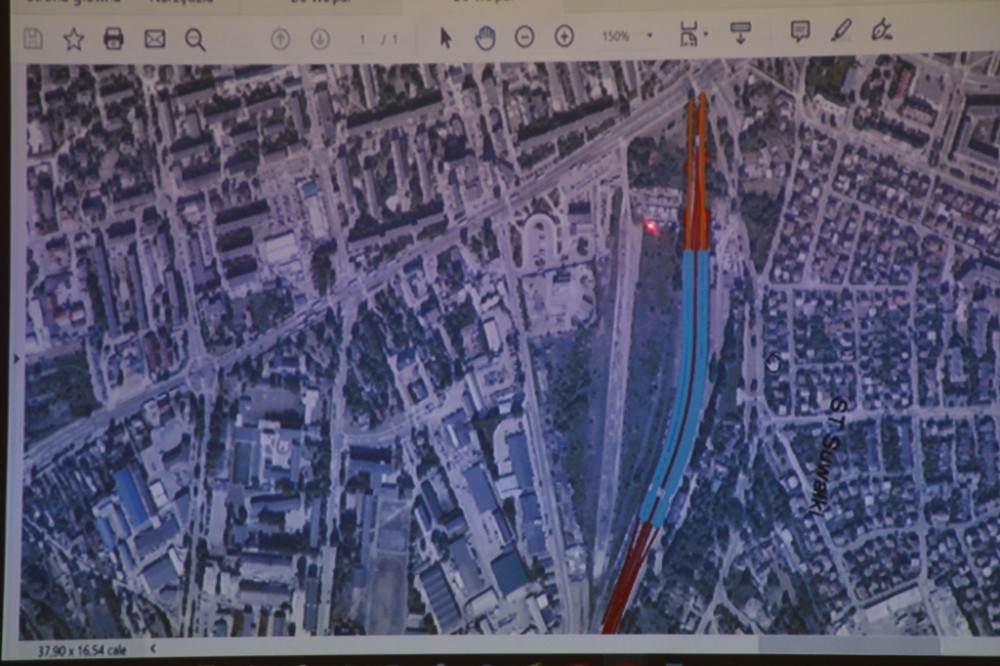The image size is (1000, 666).
Task: Open the 150% zoom level dropdown
Action: [x=649, y=36]
